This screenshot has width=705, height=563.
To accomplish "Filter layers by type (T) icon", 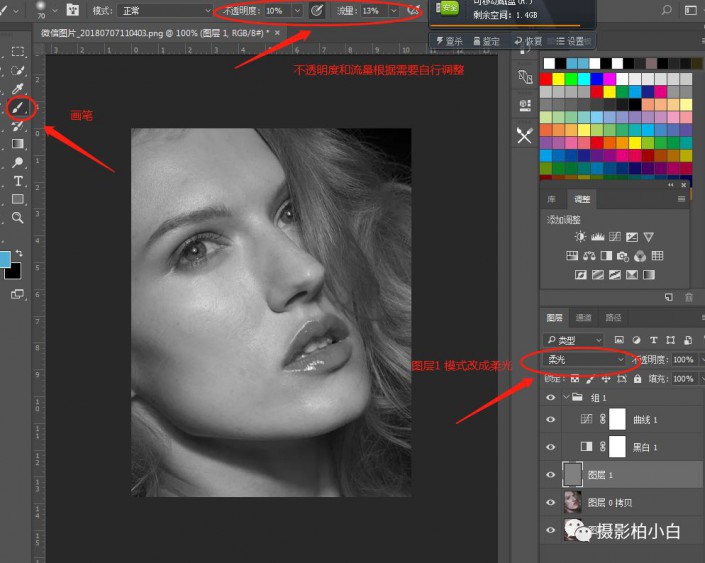I will tap(653, 340).
